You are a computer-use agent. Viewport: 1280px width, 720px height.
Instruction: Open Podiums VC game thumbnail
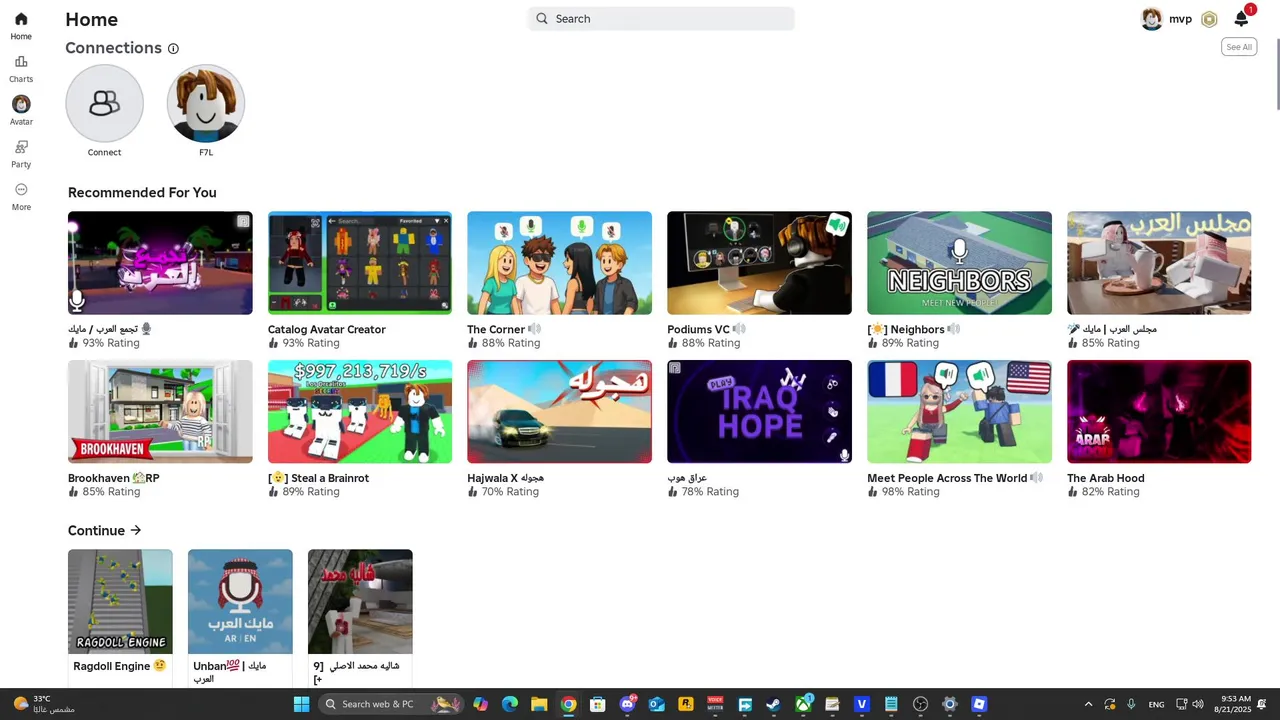click(759, 263)
